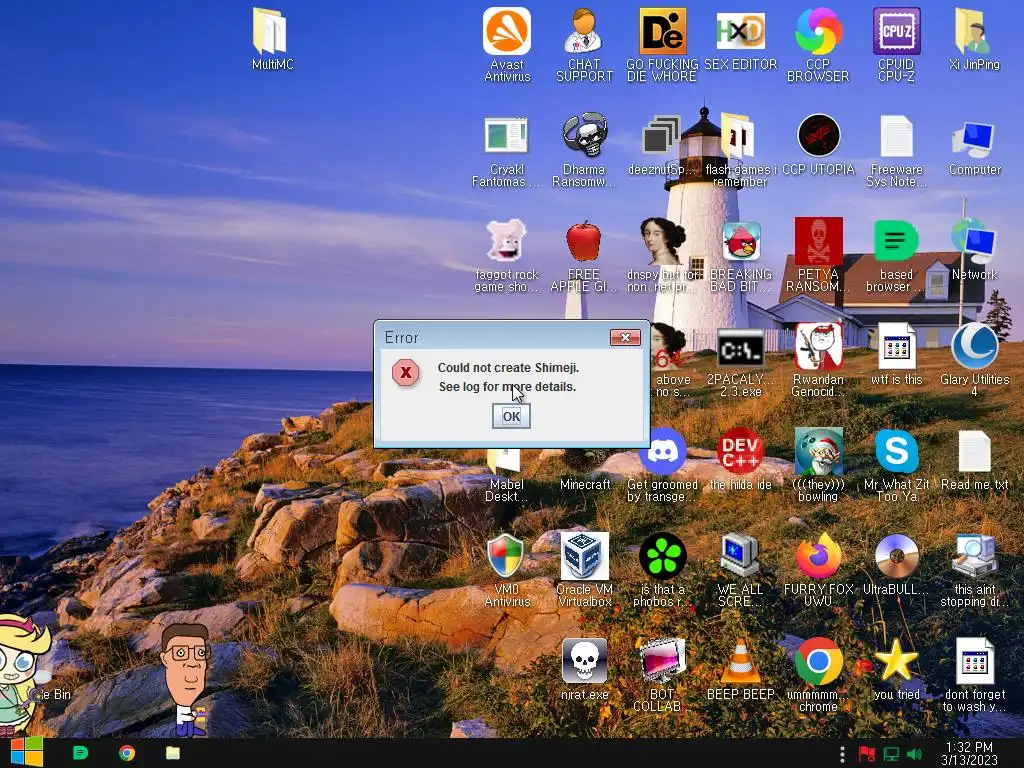Open the network tray monitor icon
This screenshot has height=768, width=1024.
point(891,754)
